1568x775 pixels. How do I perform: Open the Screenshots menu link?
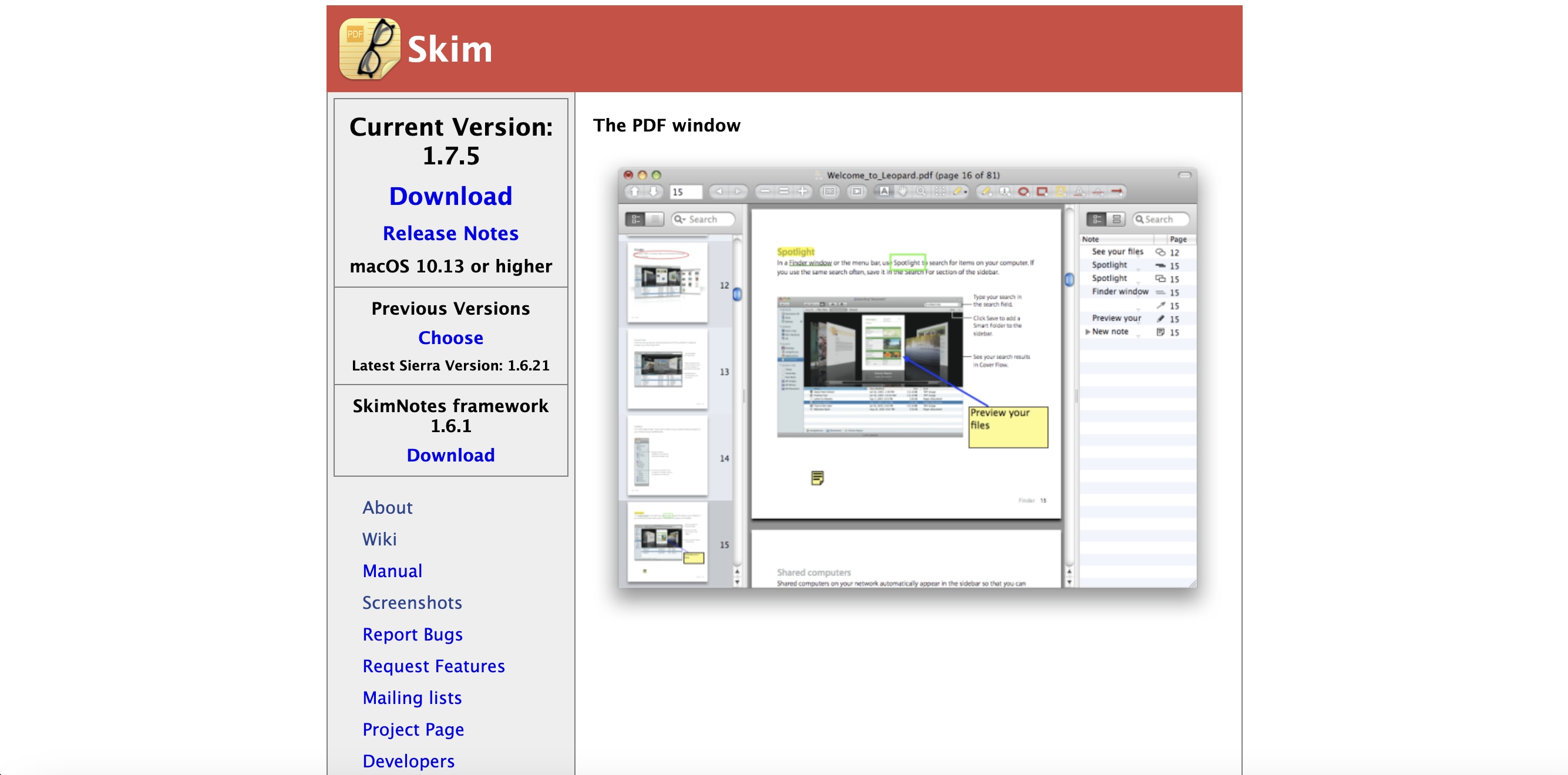(412, 602)
